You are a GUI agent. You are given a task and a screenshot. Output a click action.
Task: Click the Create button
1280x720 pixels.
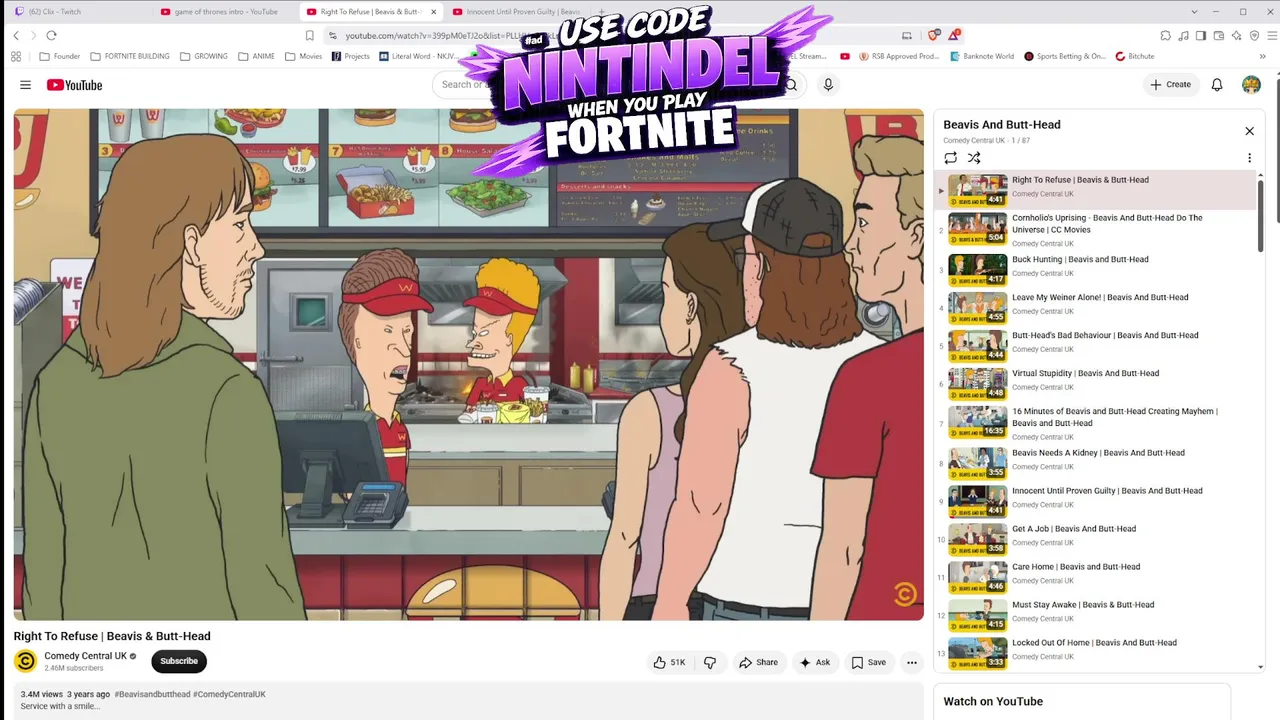(x=1171, y=85)
